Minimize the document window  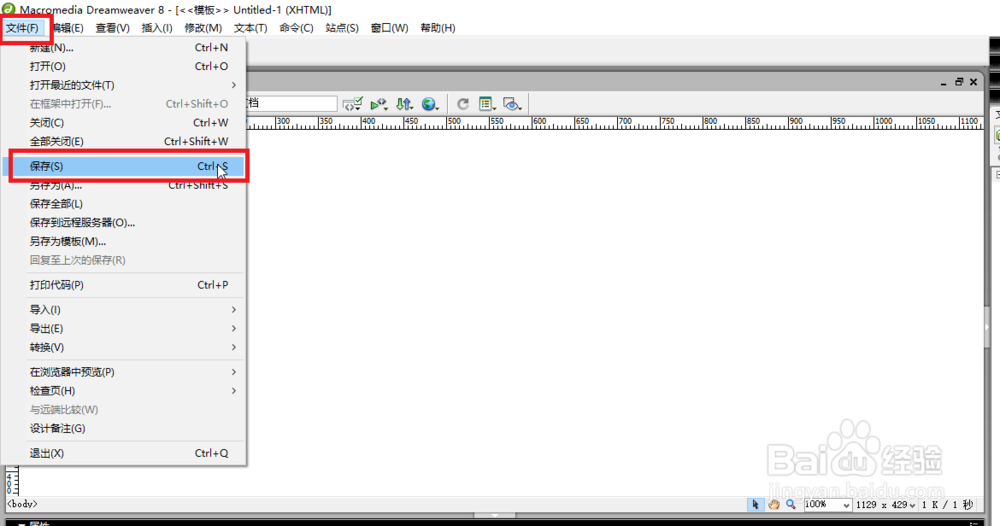(x=943, y=82)
